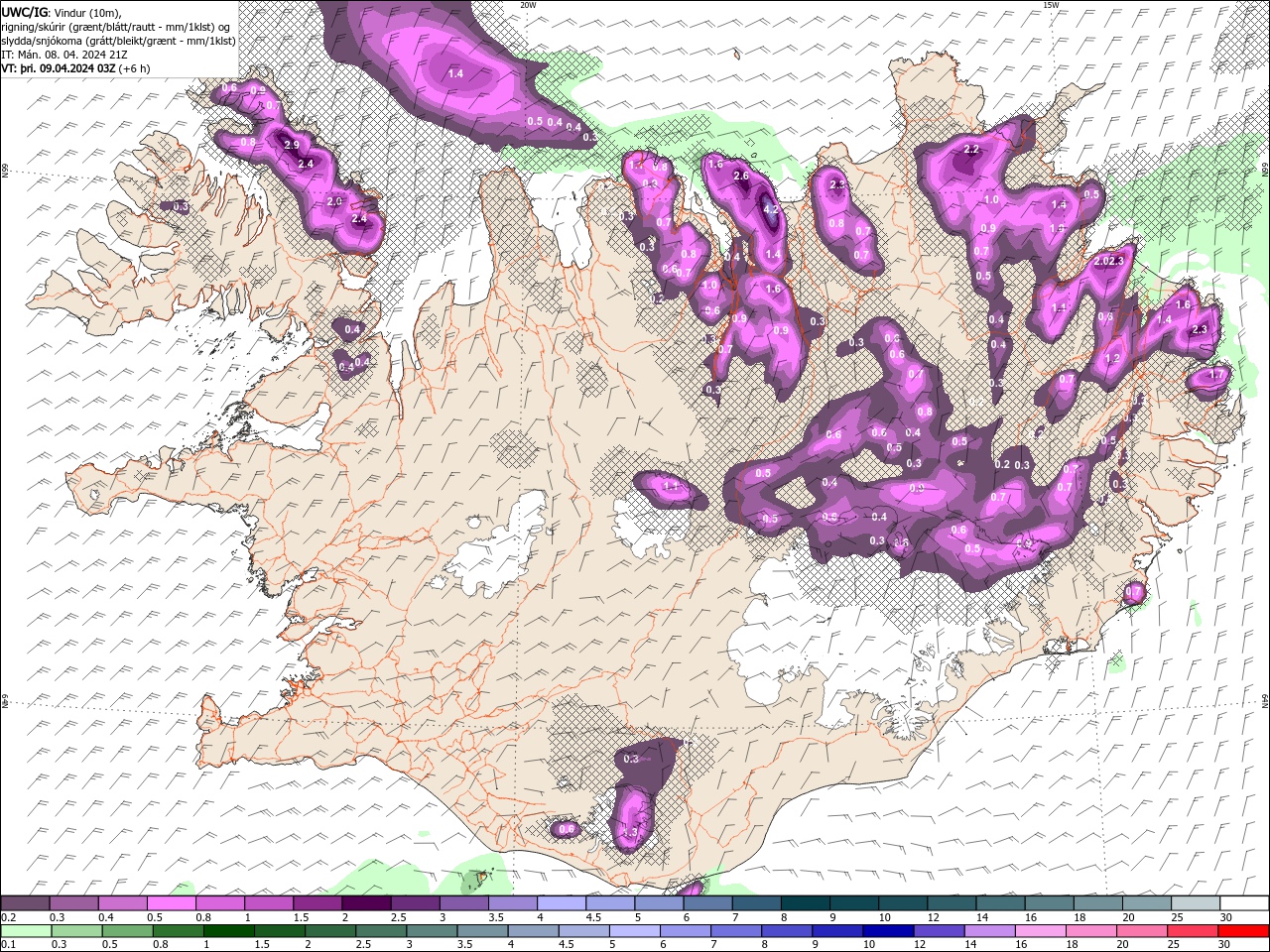Viewport: 1270px width, 952px height.
Task: Select the dark plum swatch labeled 0.2
Action: pos(26,904)
